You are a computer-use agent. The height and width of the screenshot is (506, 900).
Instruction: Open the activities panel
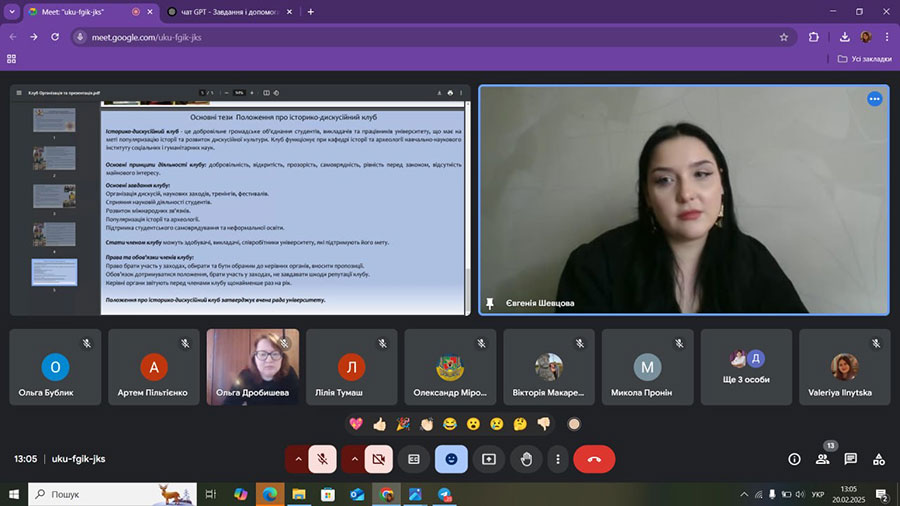(x=879, y=459)
